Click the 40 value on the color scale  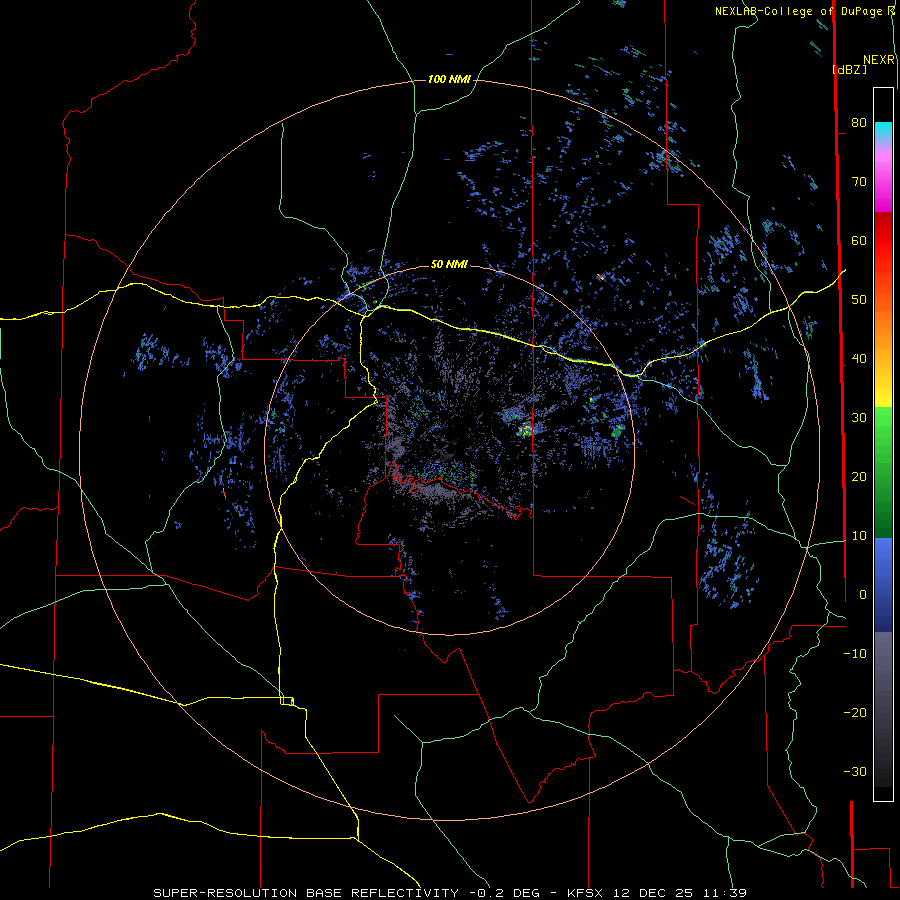click(859, 359)
